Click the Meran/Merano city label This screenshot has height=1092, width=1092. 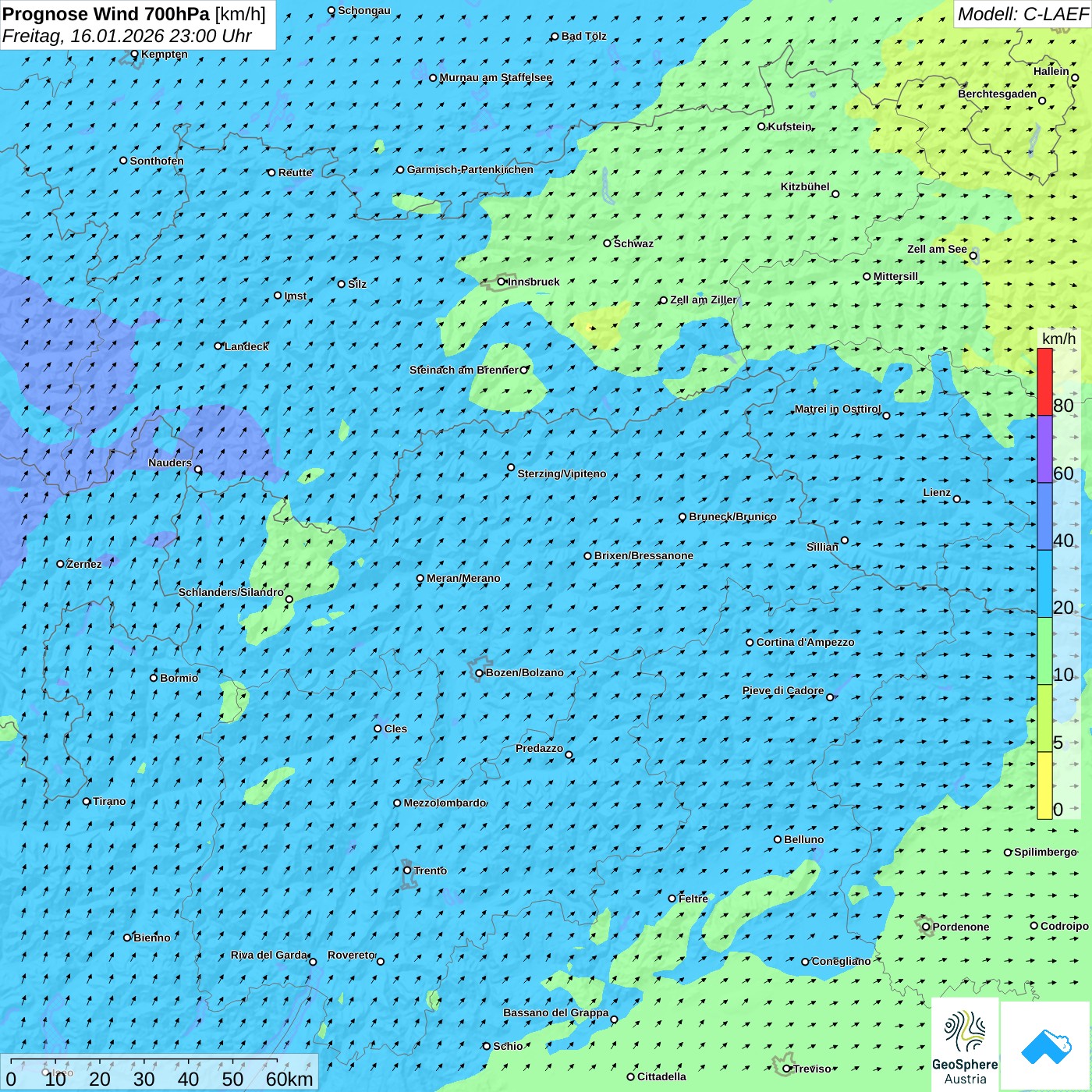463,578
